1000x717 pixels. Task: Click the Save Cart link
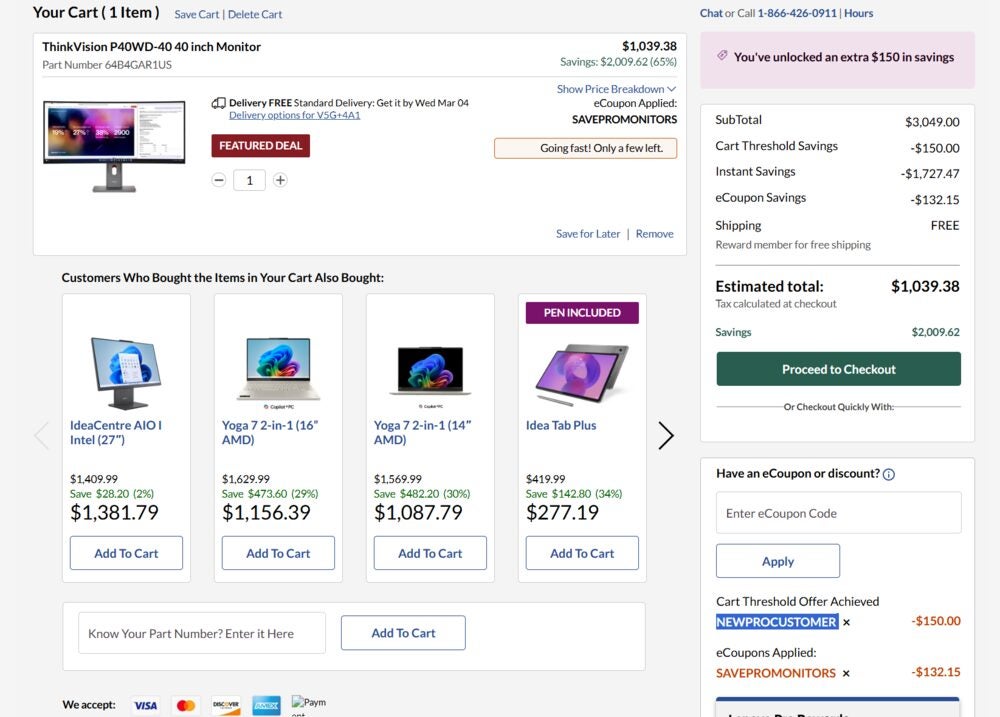(x=197, y=15)
